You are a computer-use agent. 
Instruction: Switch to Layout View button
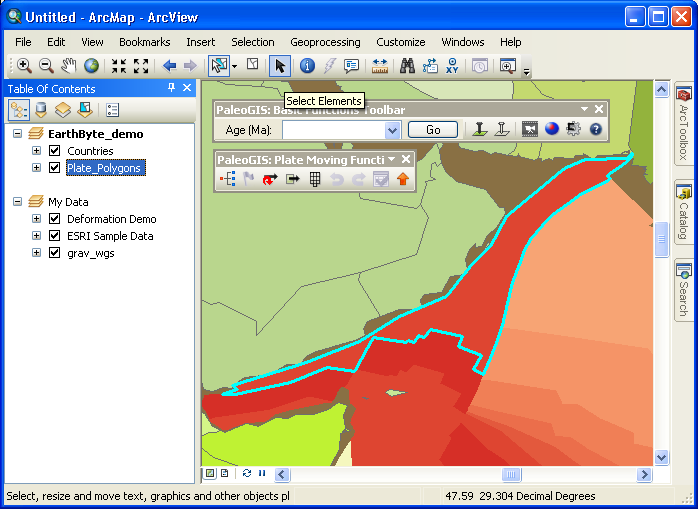[x=225, y=473]
